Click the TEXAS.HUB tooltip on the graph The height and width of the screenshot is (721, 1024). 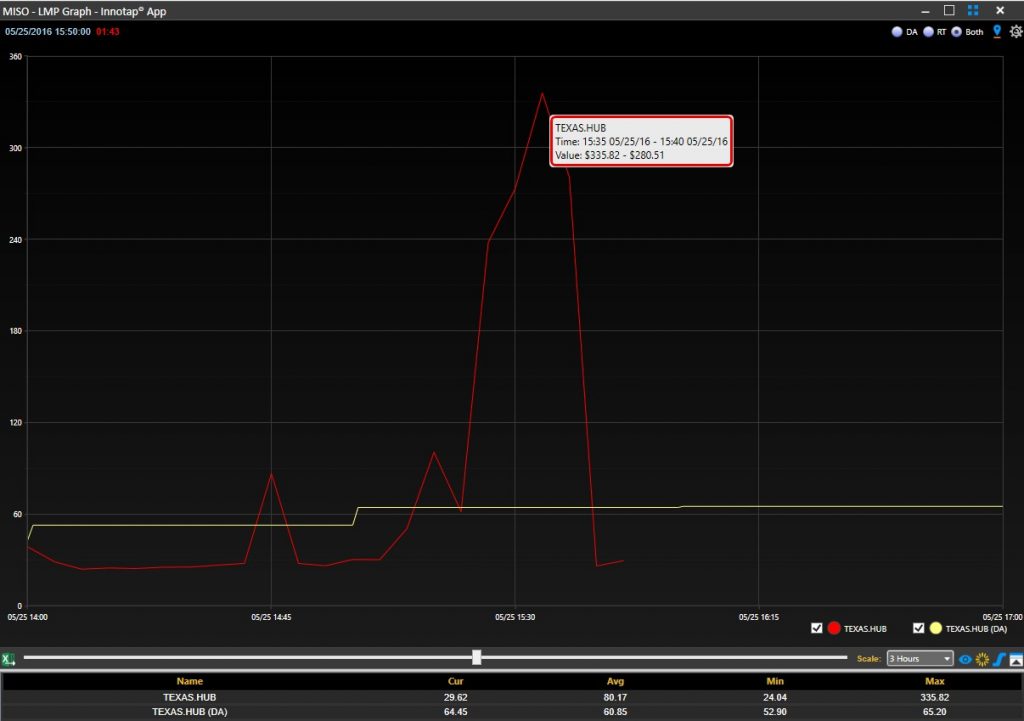coord(641,141)
